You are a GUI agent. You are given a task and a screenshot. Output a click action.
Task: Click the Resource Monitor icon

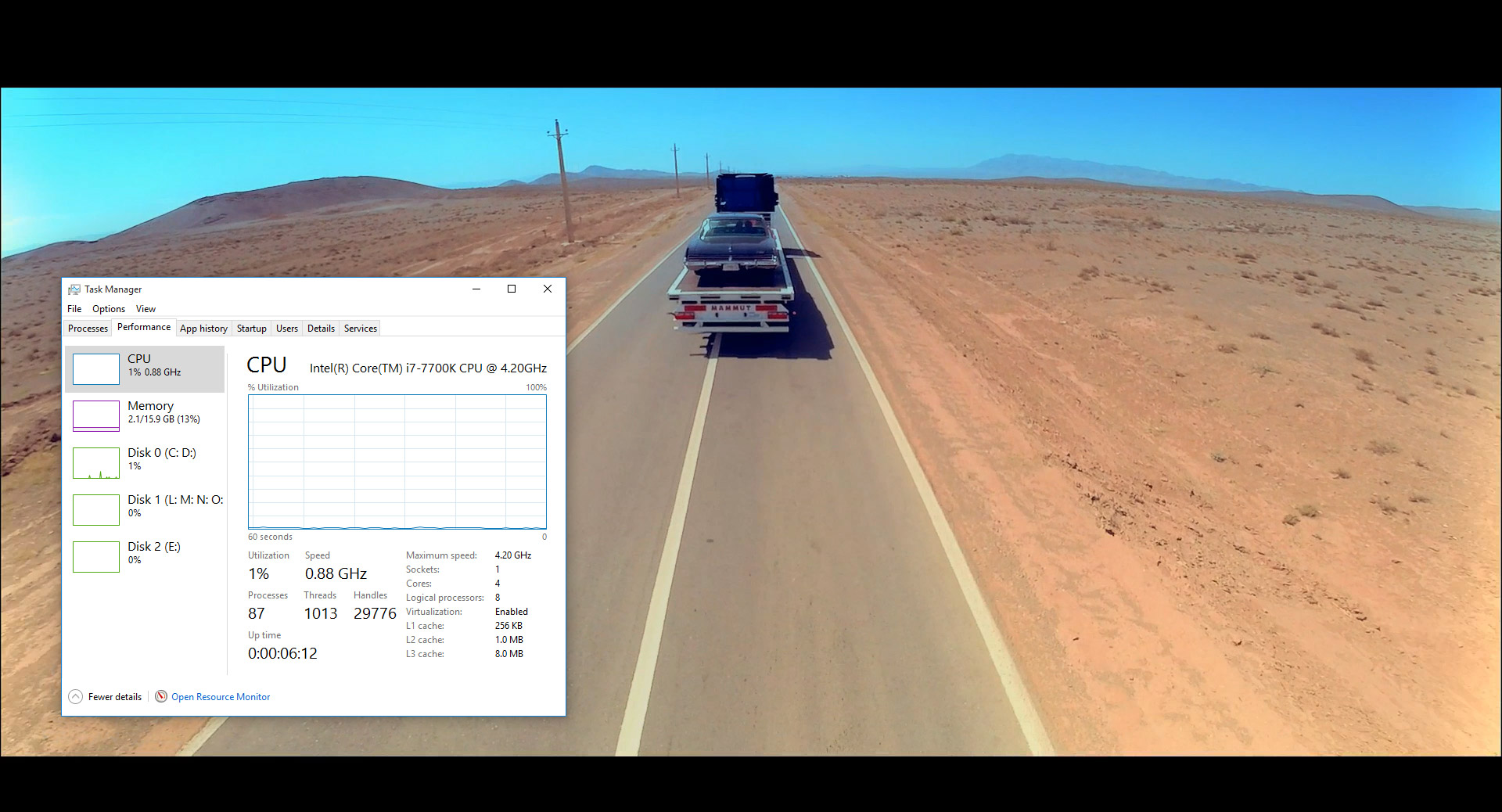tap(161, 697)
